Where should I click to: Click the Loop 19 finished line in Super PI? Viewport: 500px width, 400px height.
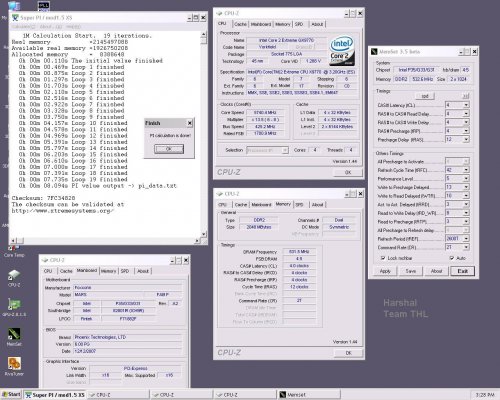click(73, 179)
